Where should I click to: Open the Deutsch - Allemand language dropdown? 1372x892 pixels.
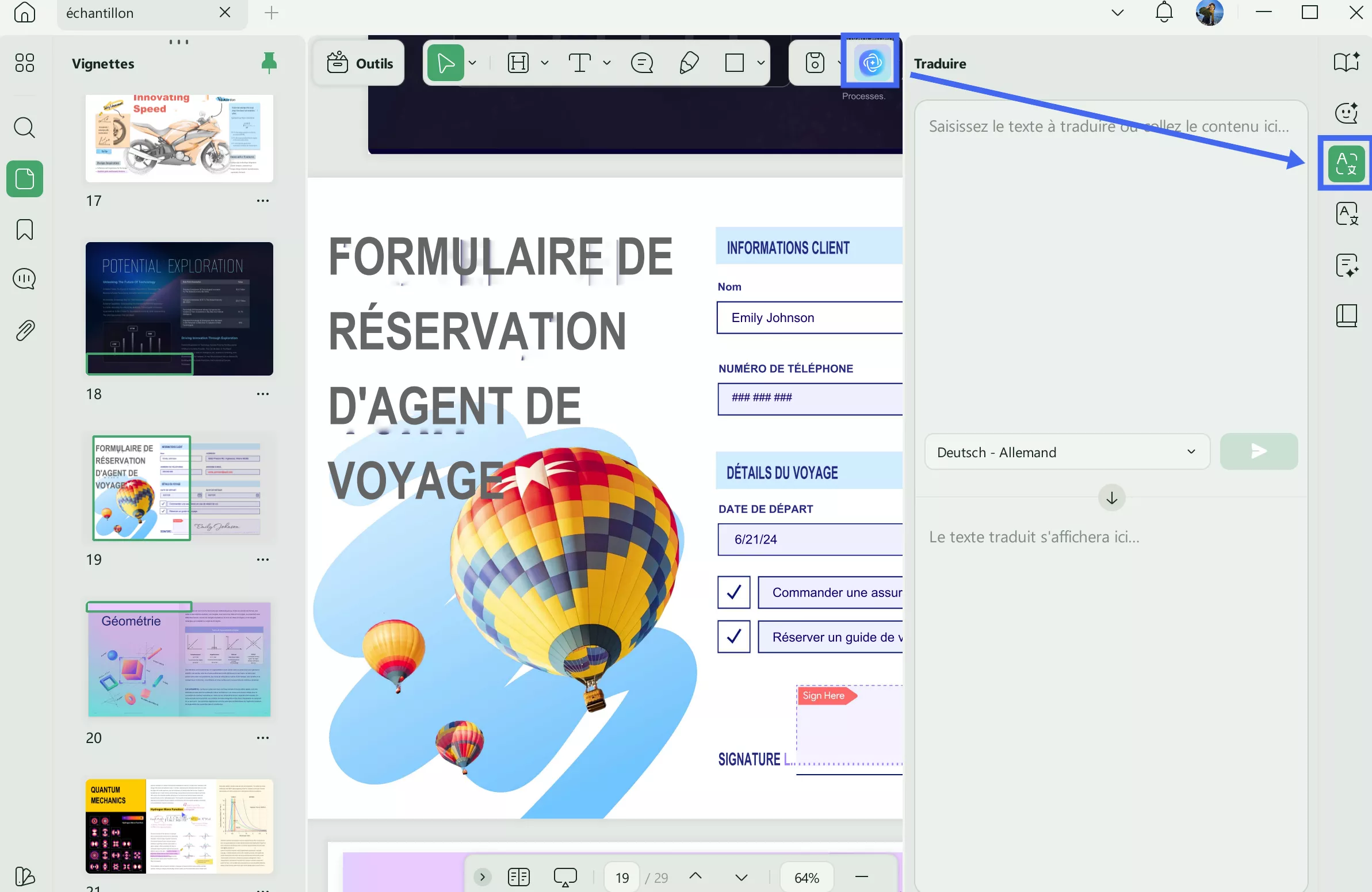point(1067,452)
